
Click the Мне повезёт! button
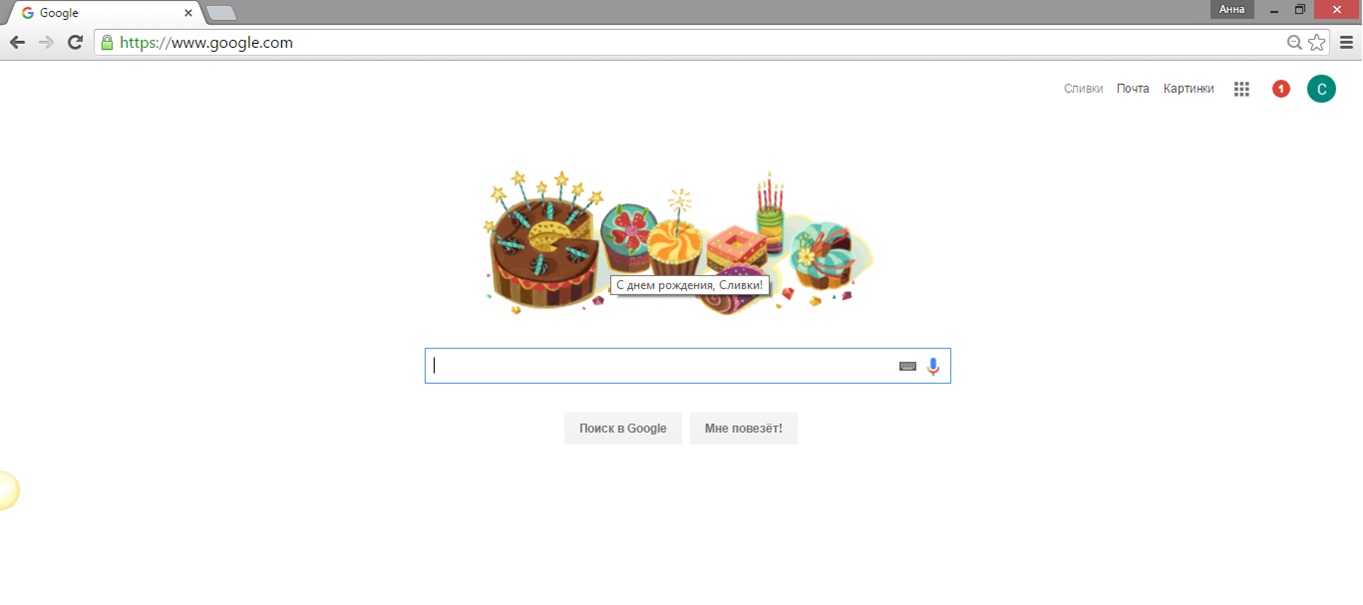[744, 428]
